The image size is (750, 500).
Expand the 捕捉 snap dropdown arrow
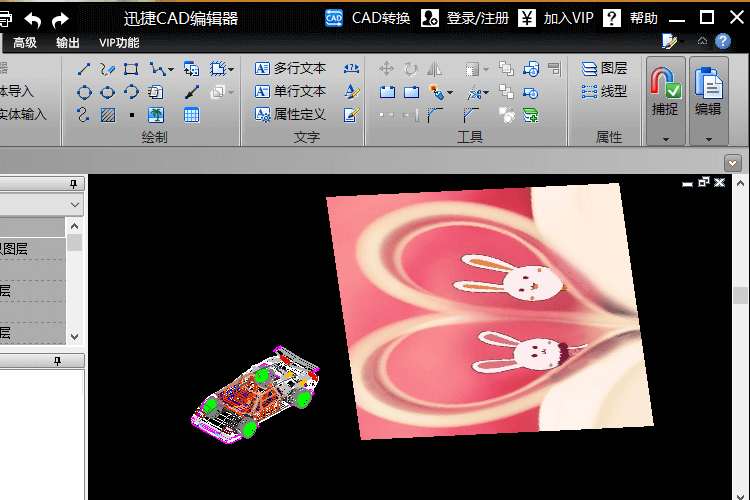(x=666, y=139)
